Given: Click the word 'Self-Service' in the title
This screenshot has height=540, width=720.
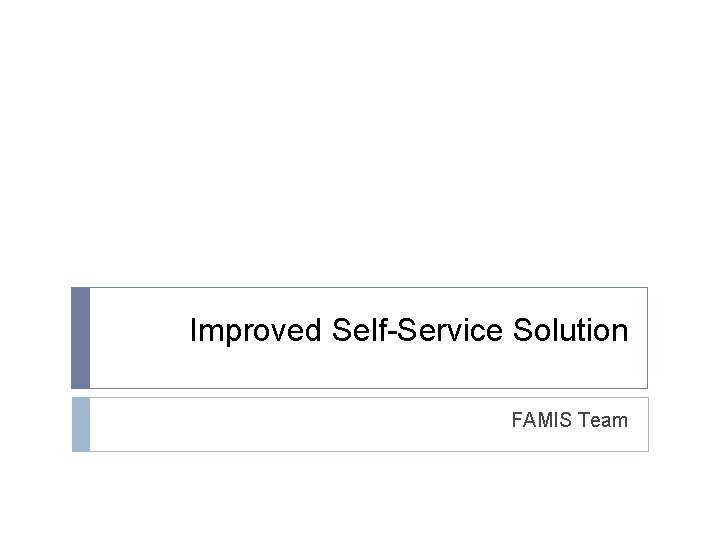Looking at the screenshot, I should point(417,329).
